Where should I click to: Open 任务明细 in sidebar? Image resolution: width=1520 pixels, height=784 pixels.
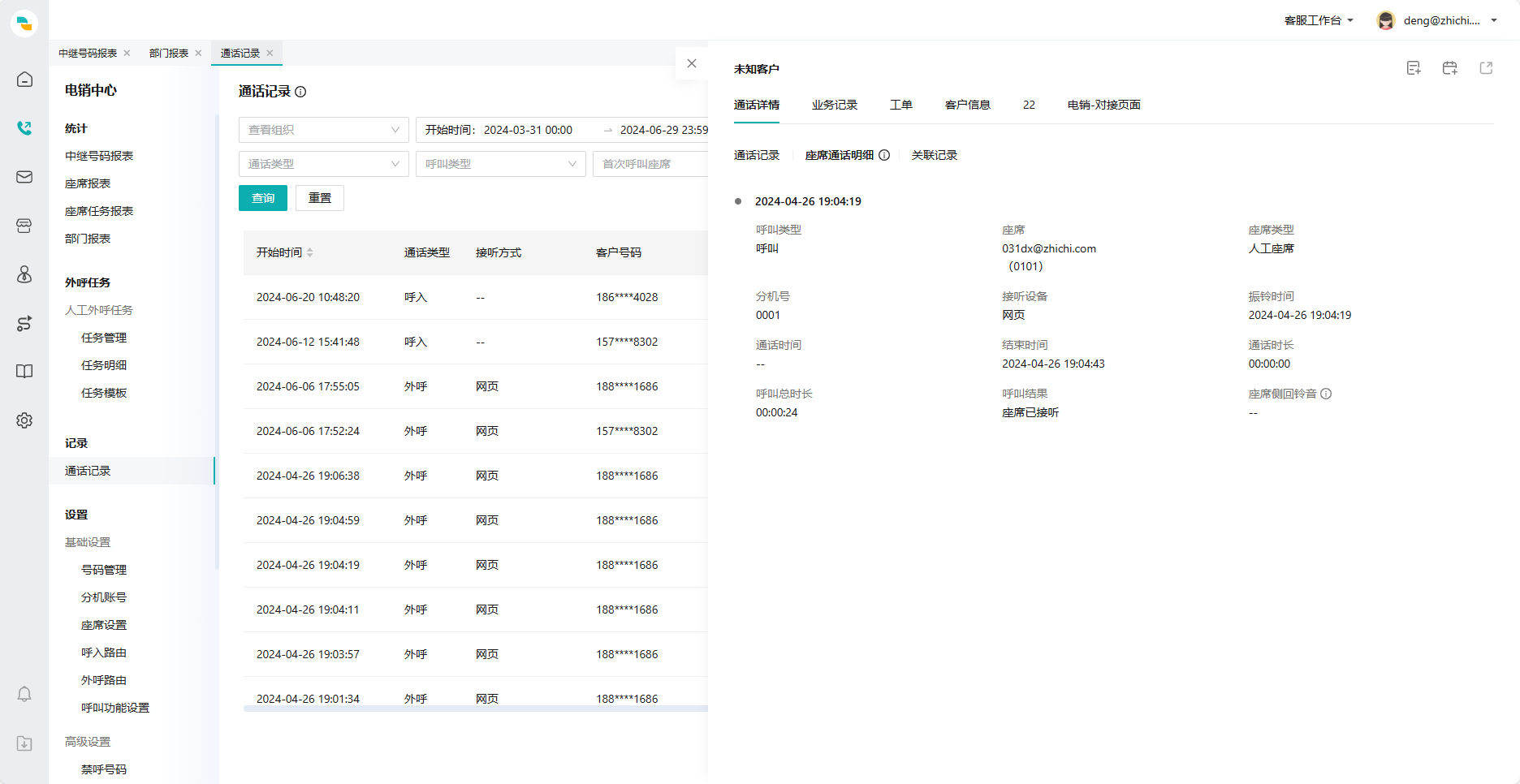tap(104, 365)
